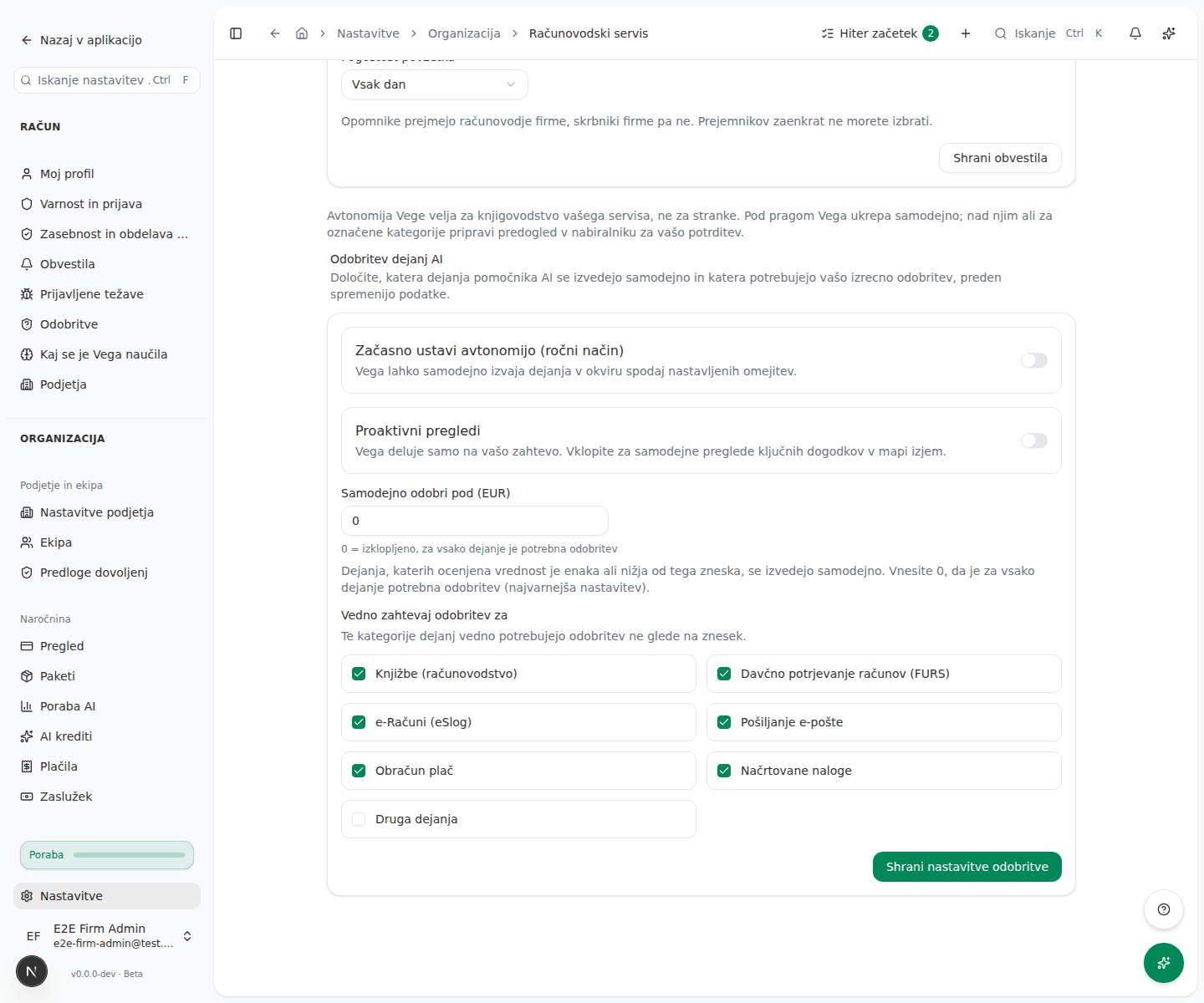
Task: Open Poraba AI usage page
Action: pos(107,706)
